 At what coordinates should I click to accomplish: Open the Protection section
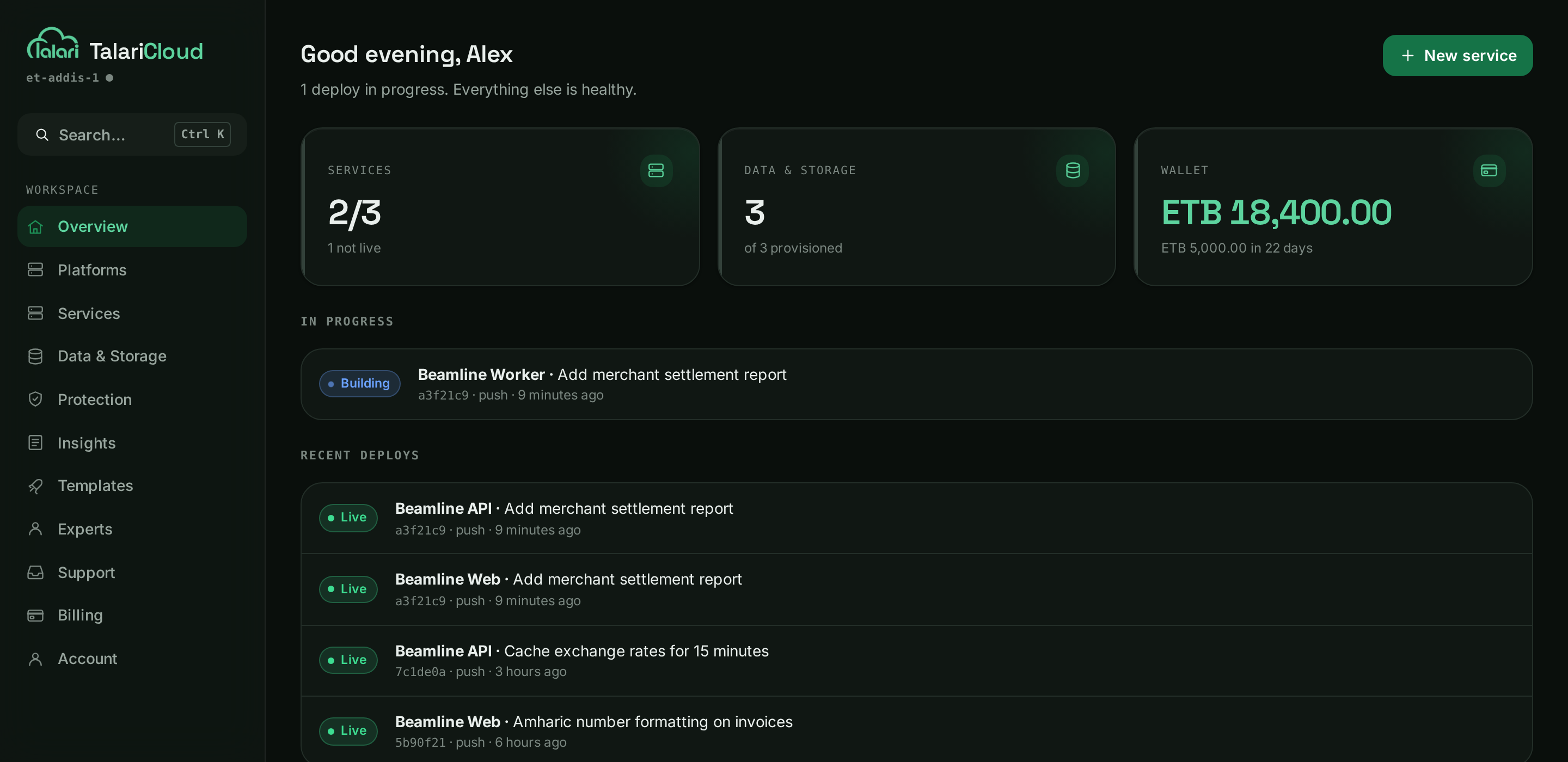132,400
